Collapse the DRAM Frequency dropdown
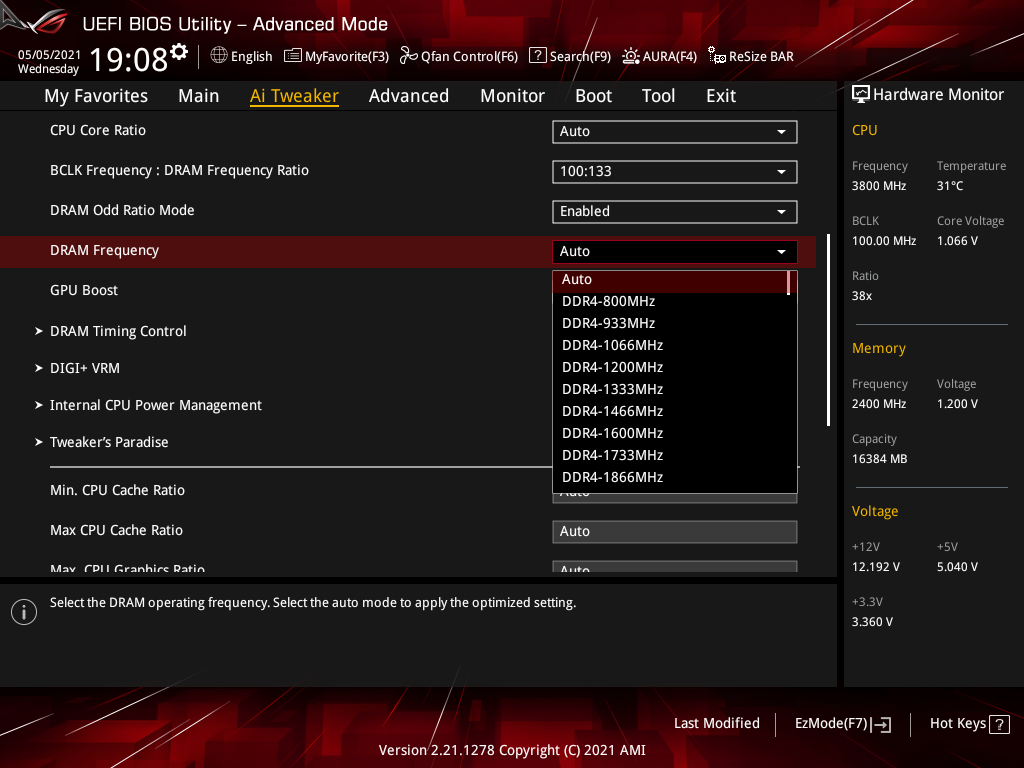Image resolution: width=1024 pixels, height=768 pixels. [x=675, y=251]
